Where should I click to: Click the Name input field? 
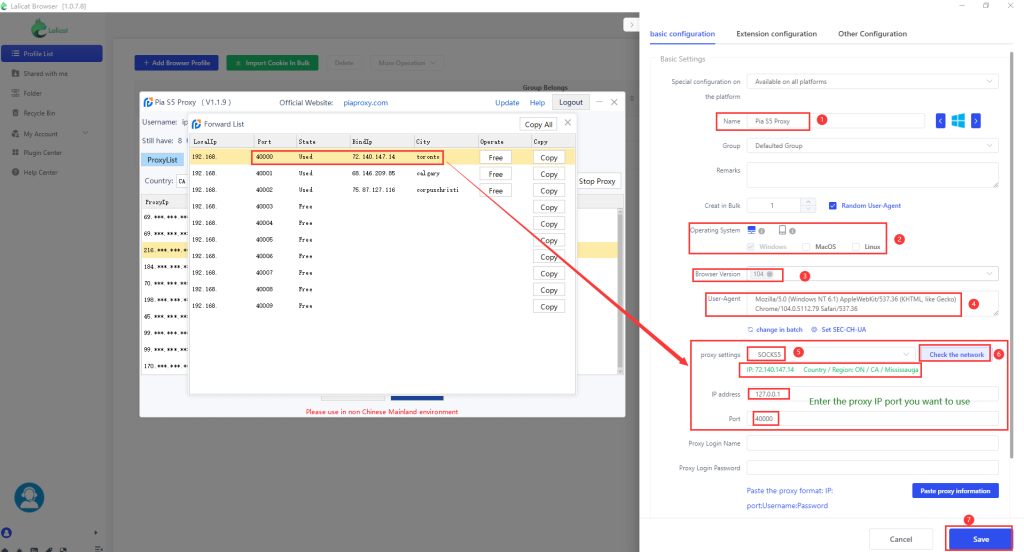836,121
